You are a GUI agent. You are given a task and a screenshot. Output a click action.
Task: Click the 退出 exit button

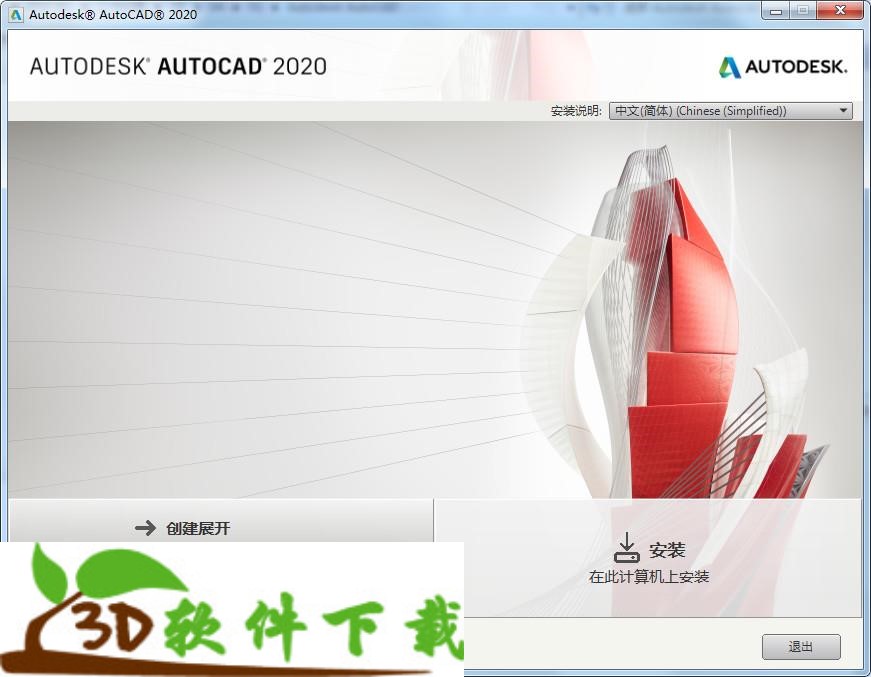[x=801, y=646]
